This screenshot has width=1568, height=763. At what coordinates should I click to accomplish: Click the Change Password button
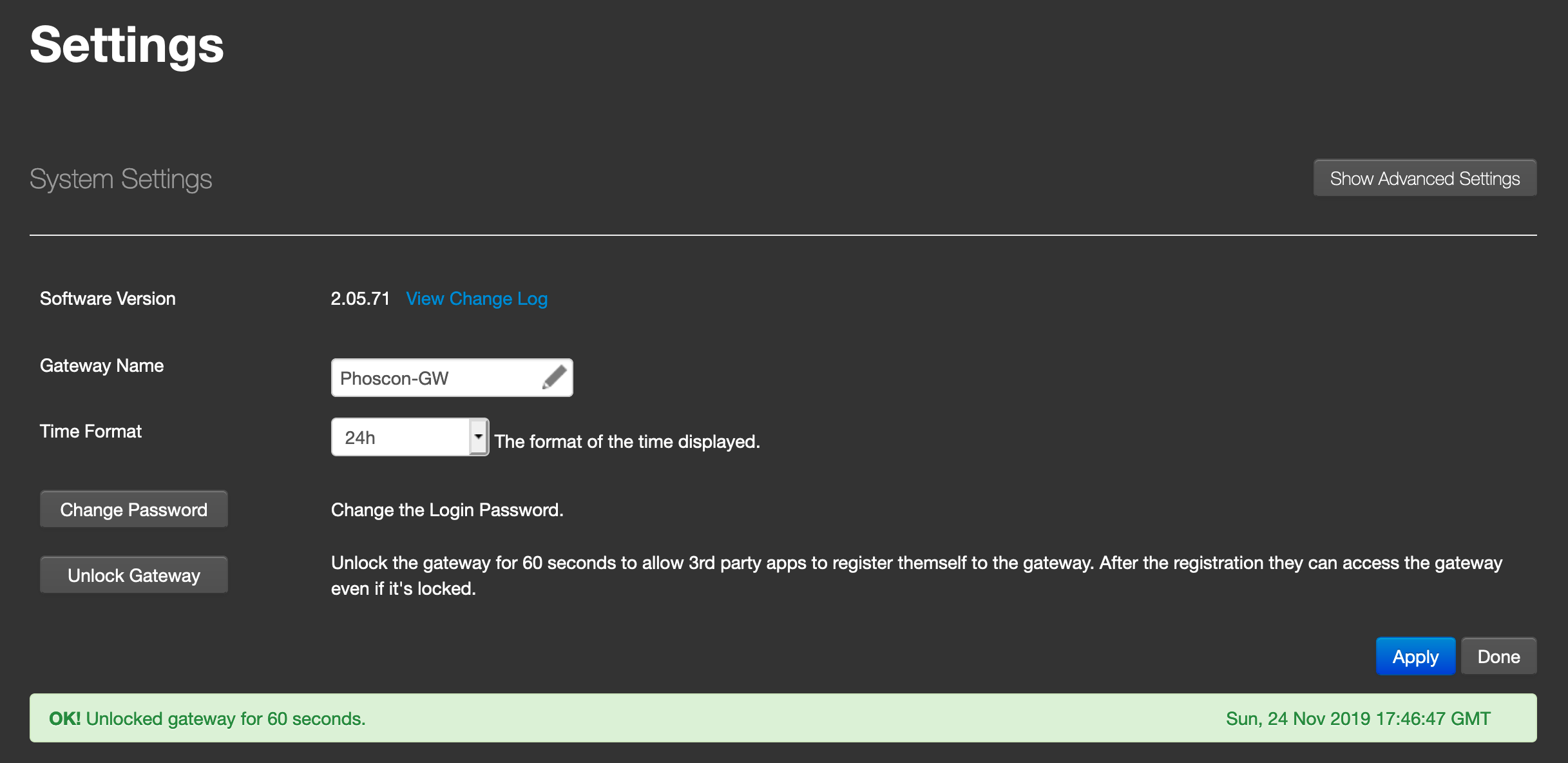[x=134, y=509]
